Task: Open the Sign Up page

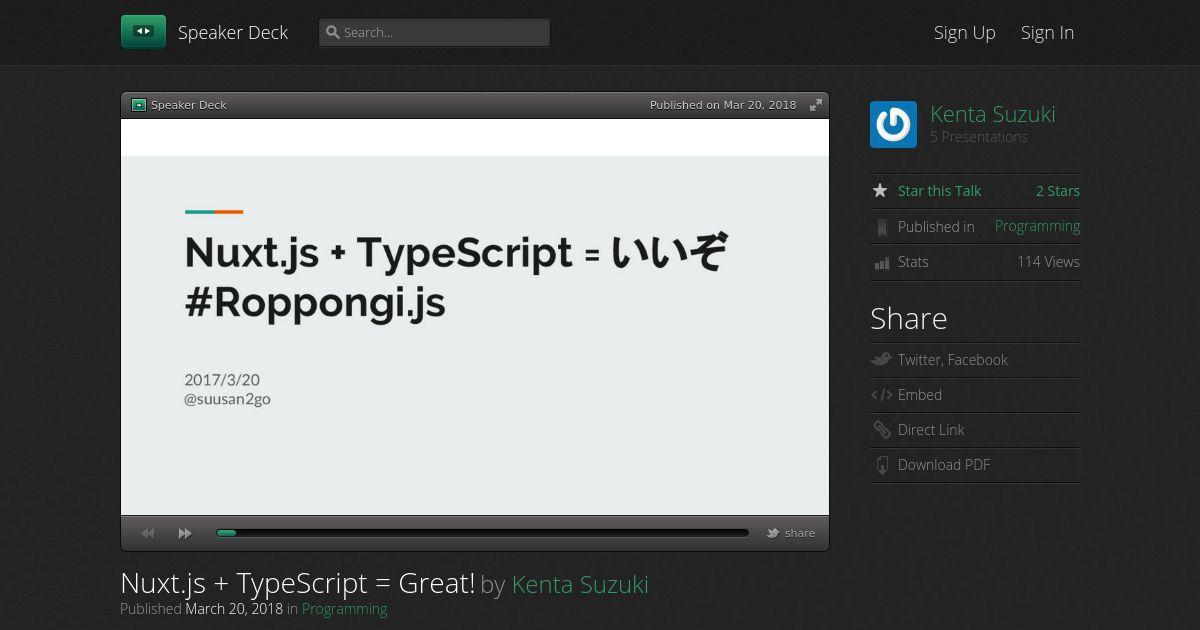Action: pos(965,32)
